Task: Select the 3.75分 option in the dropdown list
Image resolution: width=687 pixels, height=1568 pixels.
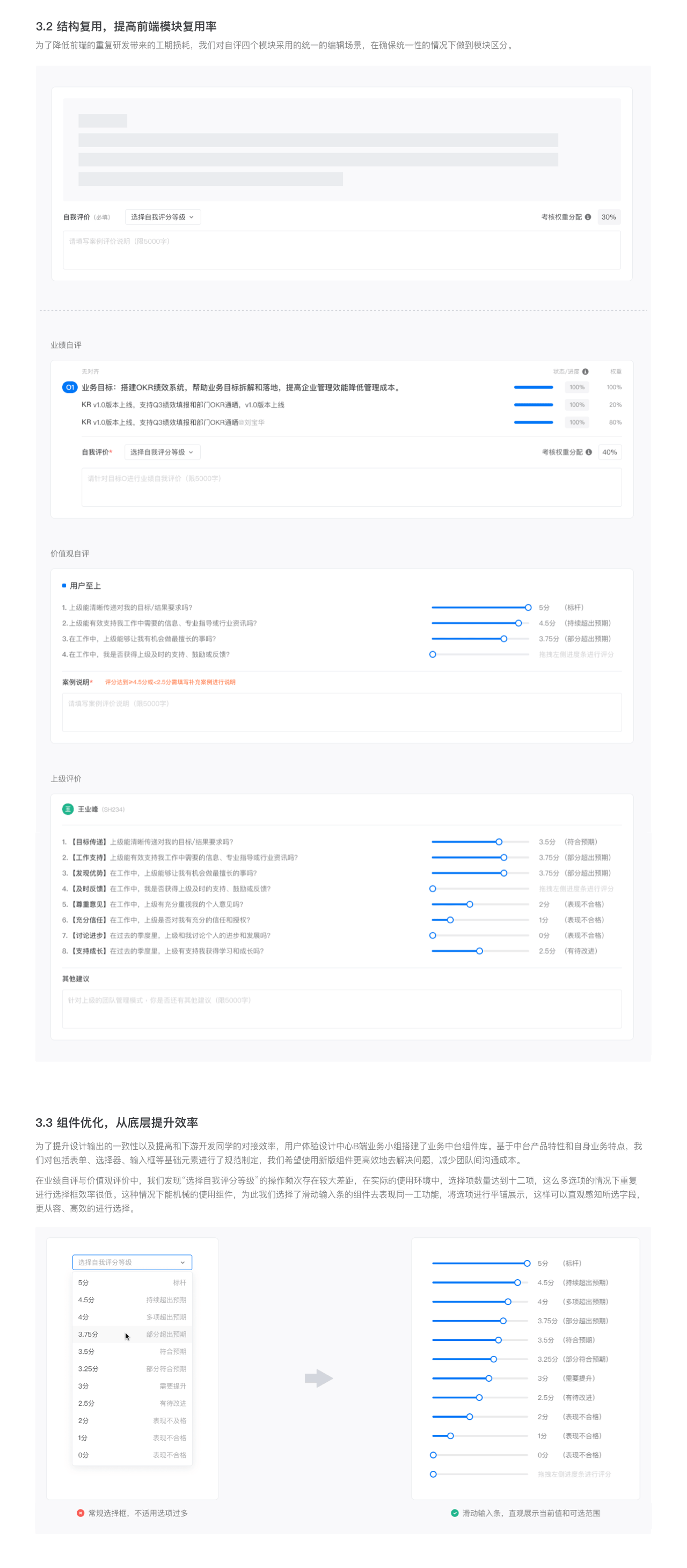Action: [x=132, y=1334]
